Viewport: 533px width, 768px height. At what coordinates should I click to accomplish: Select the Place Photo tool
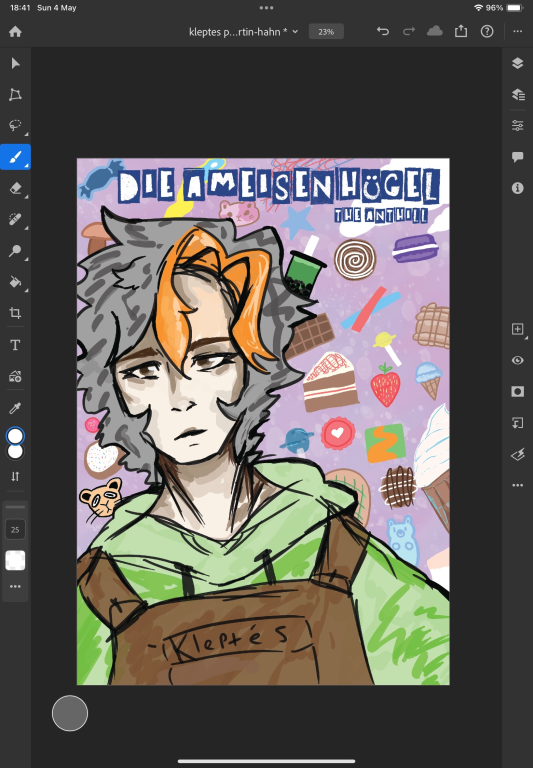coord(15,376)
